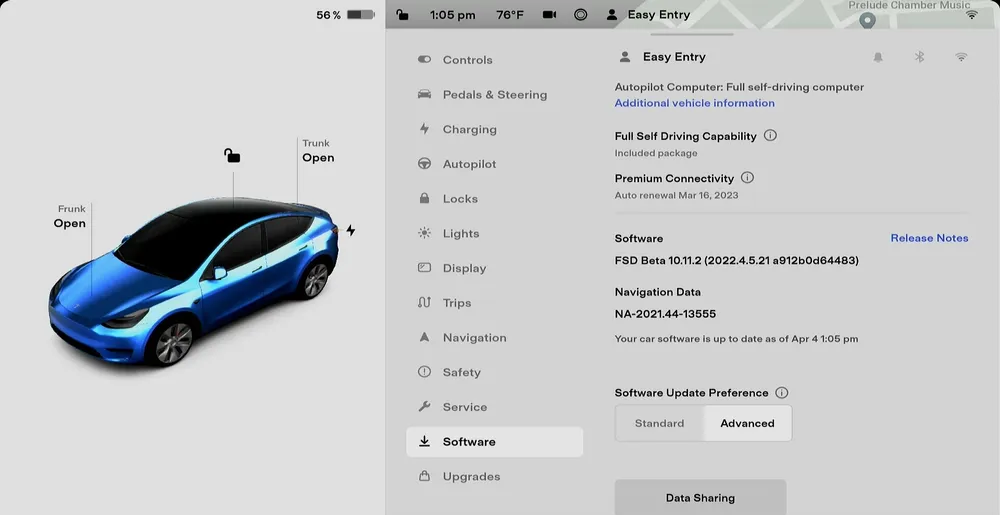The width and height of the screenshot is (1000, 515).
Task: Open the Charging menu
Action: point(494,129)
